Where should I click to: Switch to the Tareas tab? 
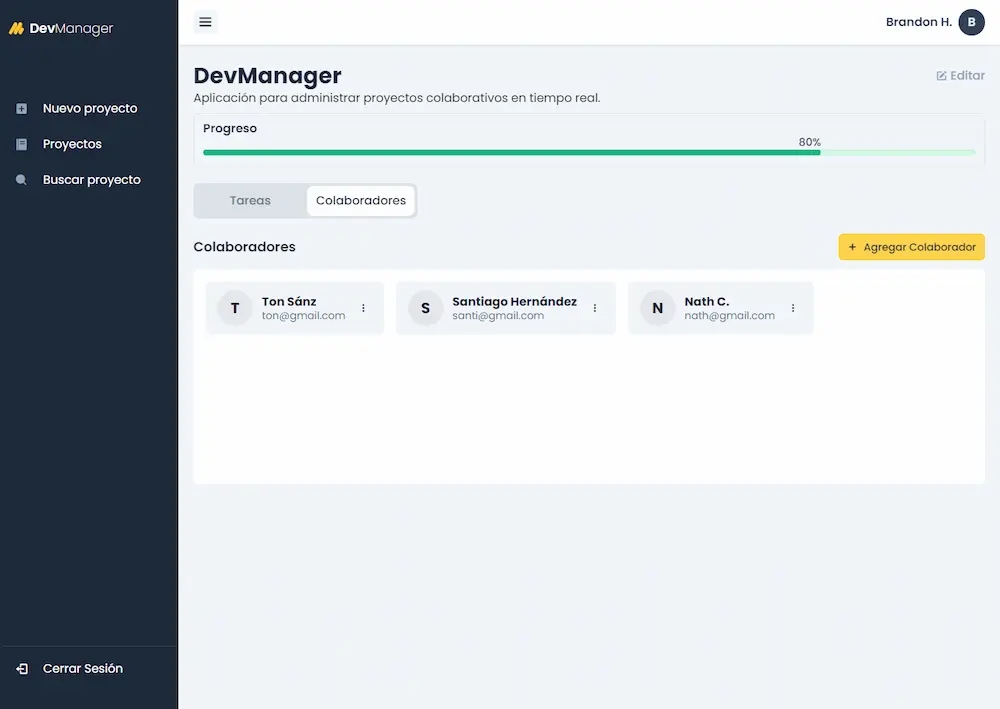[x=250, y=201]
